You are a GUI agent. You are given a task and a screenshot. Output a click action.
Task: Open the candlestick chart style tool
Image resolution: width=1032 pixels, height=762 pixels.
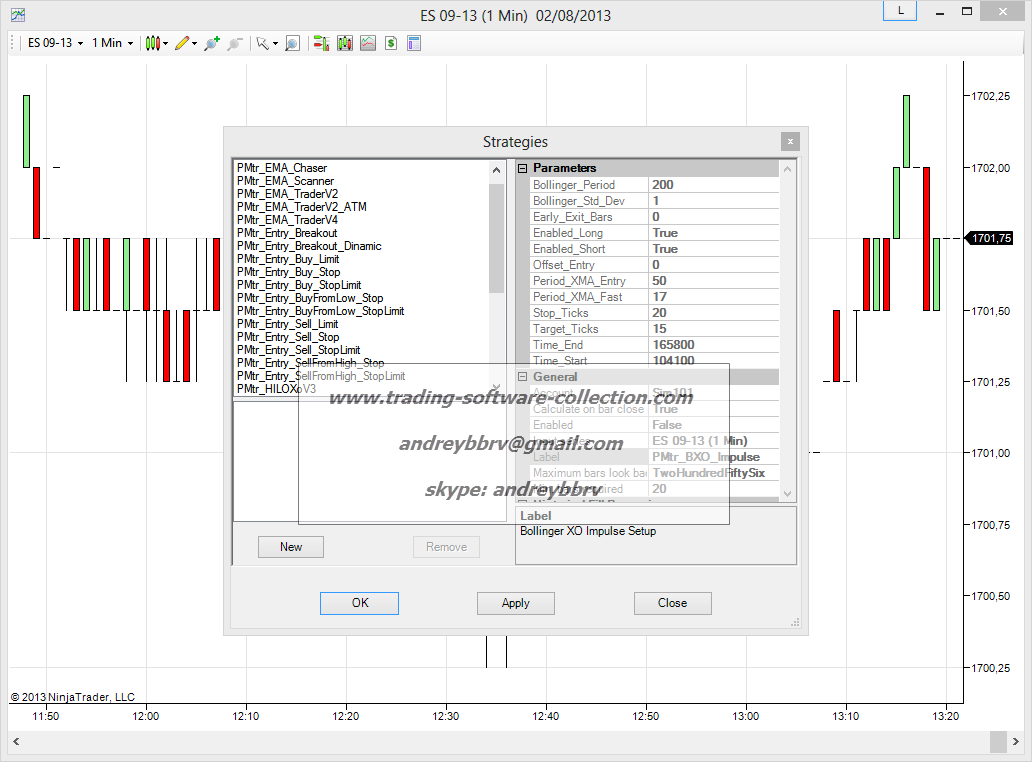(153, 43)
